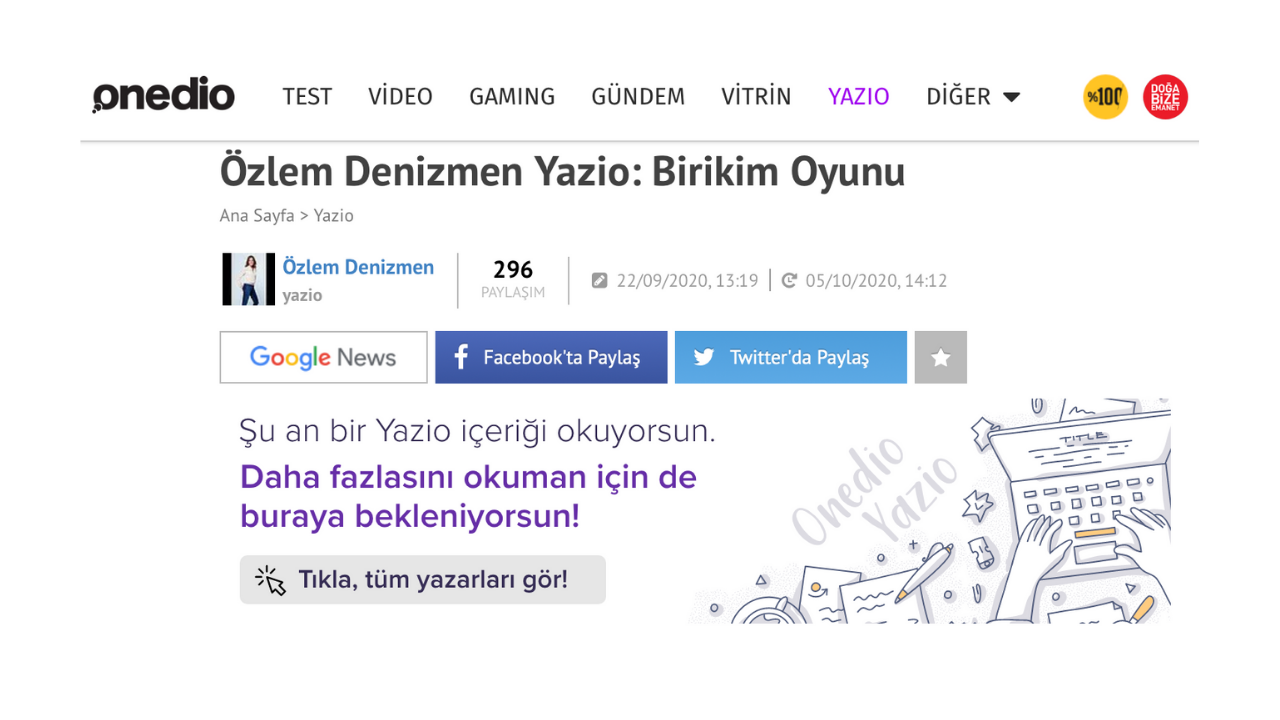Open the %100 yellow badge icon
Screen dimensions: 1280x720
coord(1105,97)
